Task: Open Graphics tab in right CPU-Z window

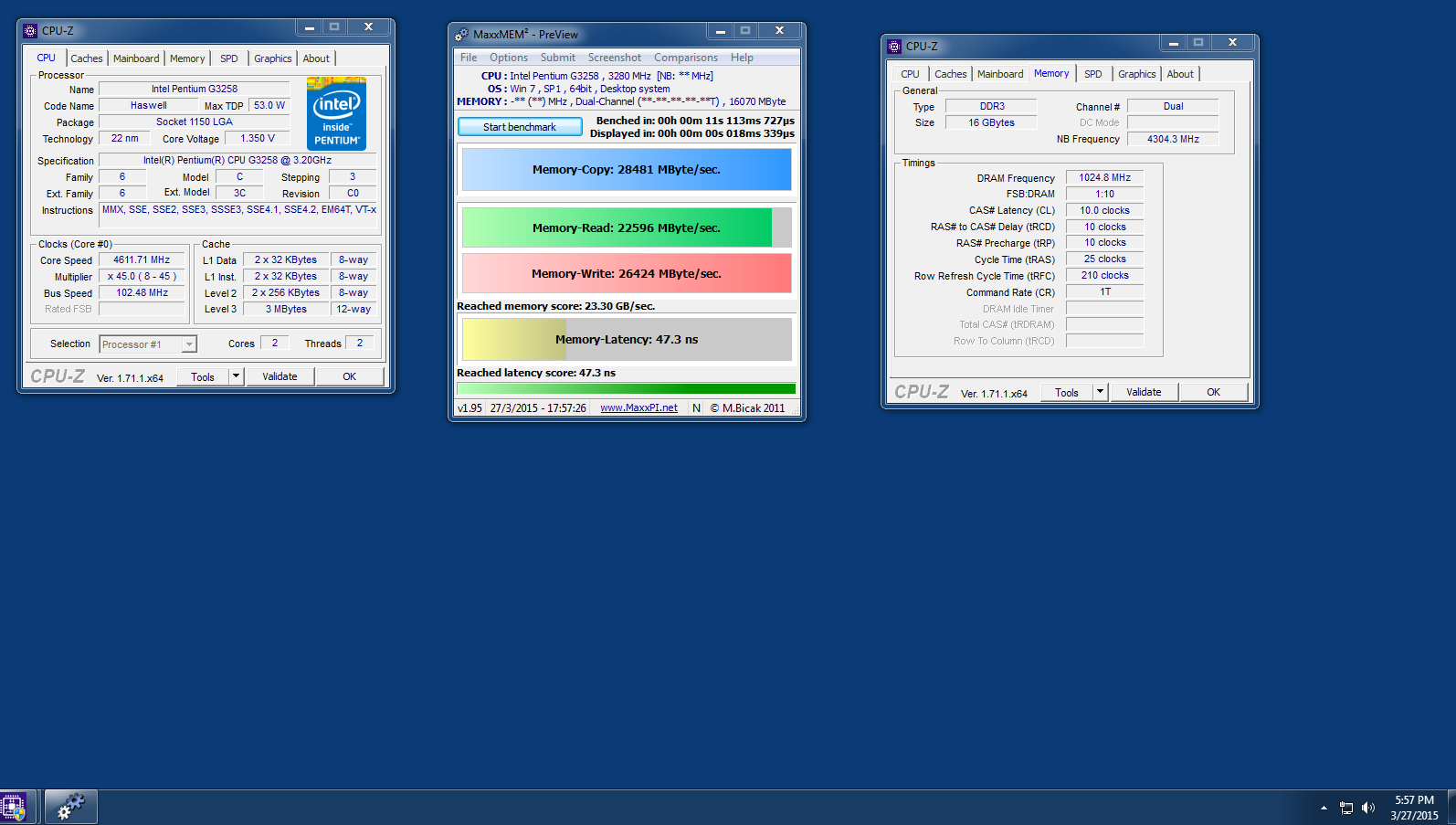Action: [1137, 74]
